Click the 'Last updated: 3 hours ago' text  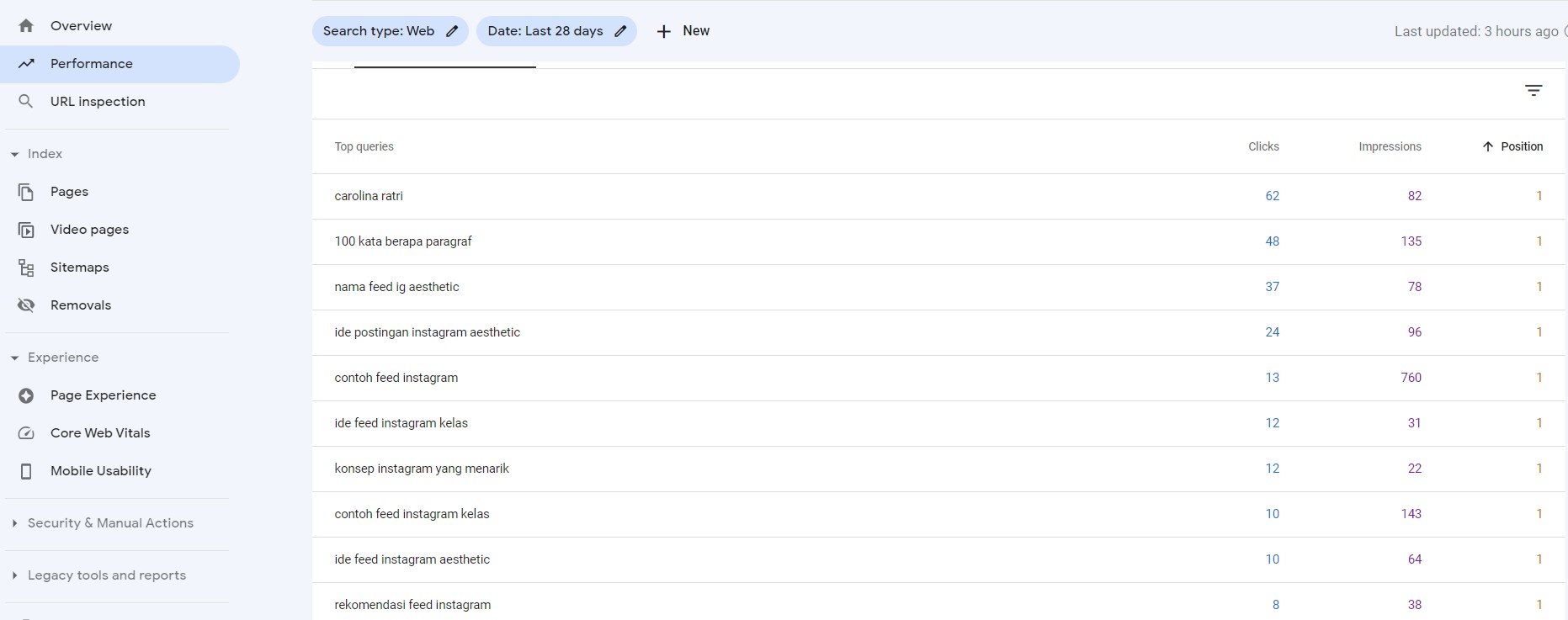coord(1476,31)
